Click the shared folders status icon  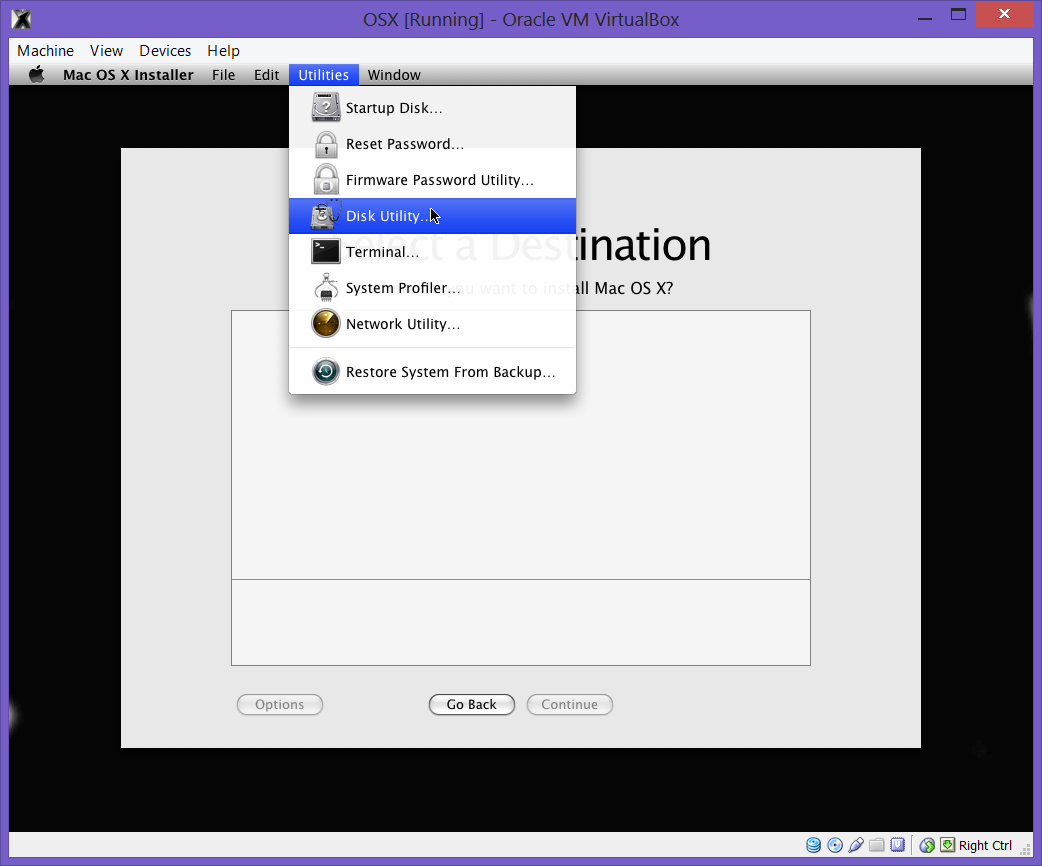tap(877, 845)
